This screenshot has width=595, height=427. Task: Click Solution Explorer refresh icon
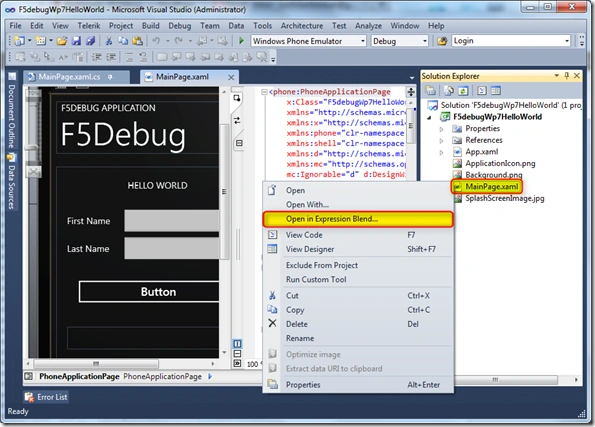(463, 91)
